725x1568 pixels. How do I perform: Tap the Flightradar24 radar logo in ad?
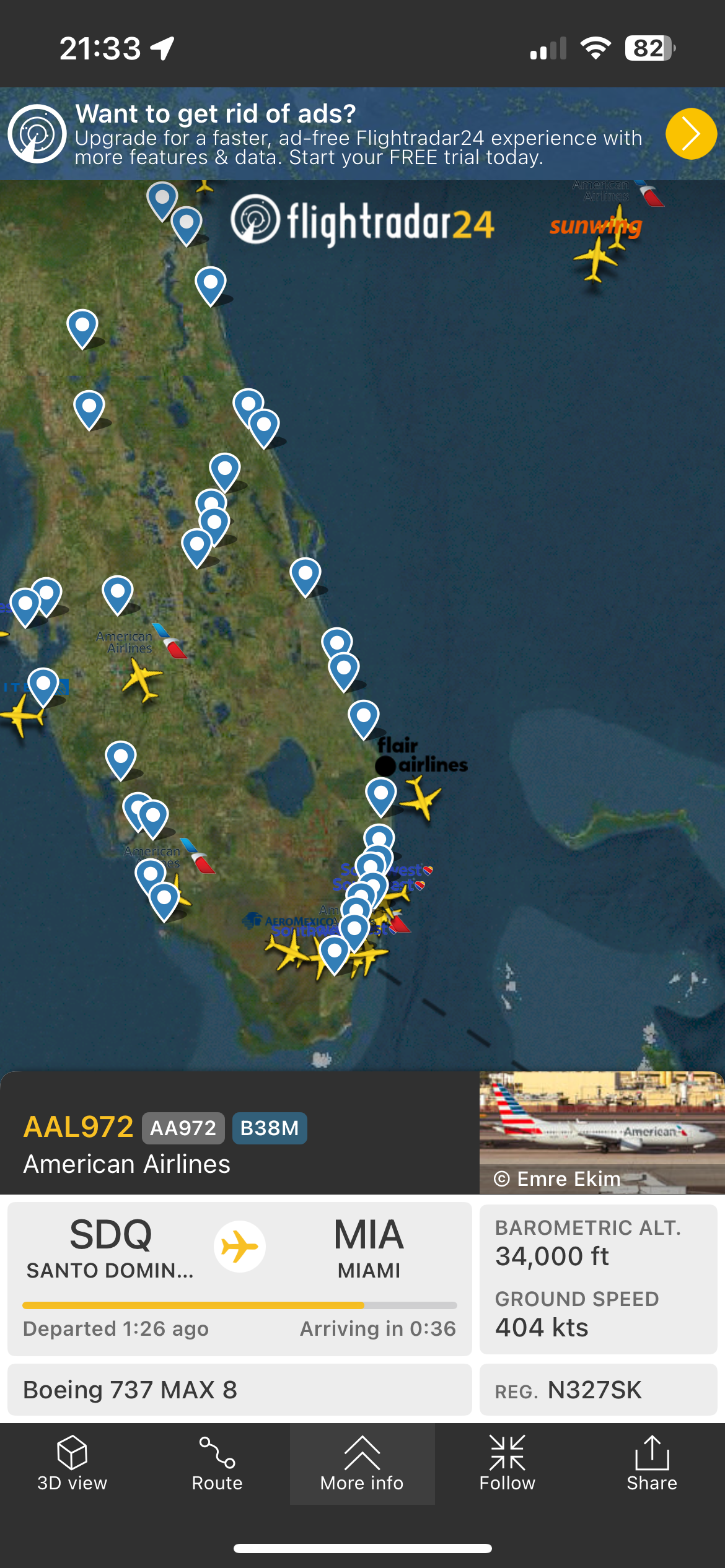37,134
